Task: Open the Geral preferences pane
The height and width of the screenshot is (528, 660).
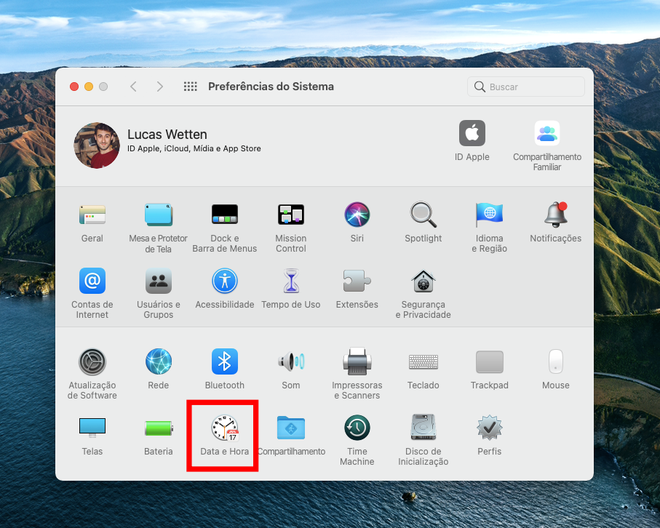Action: point(92,215)
